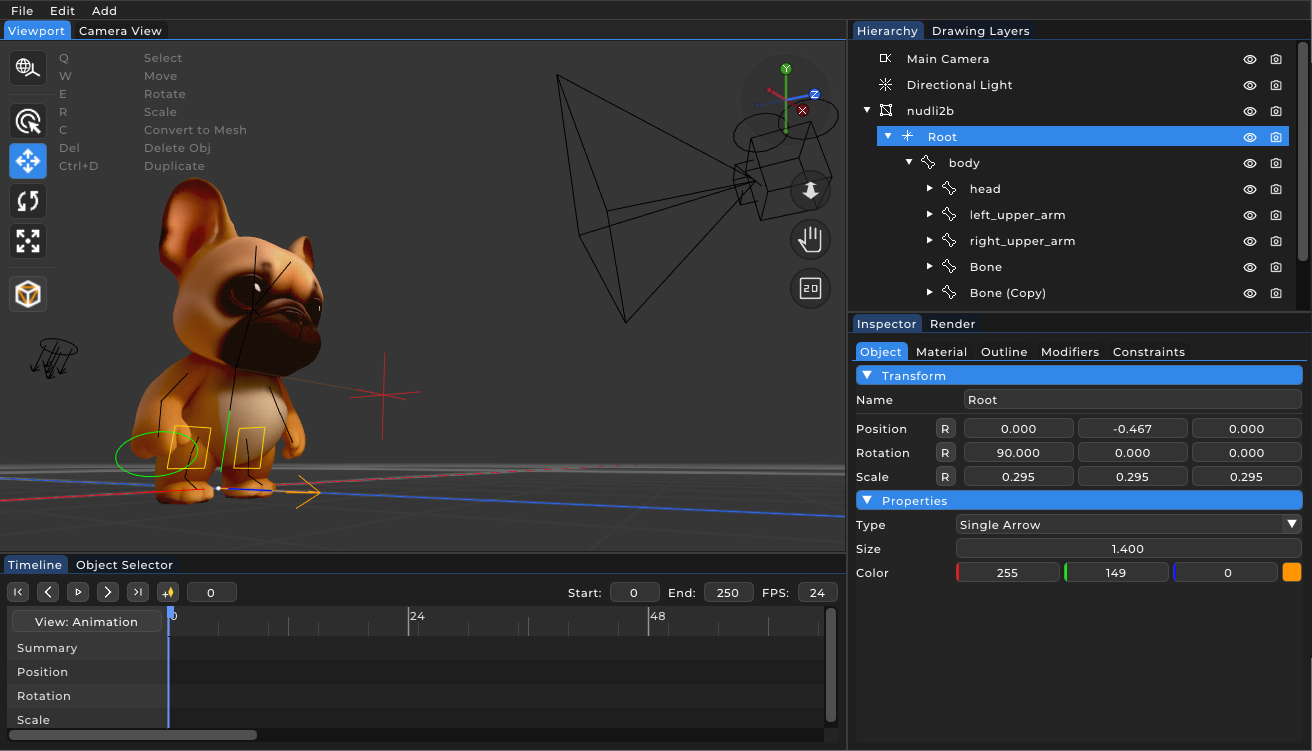The height and width of the screenshot is (751, 1312).
Task: Open View: Animation in the timeline
Action: click(x=86, y=621)
